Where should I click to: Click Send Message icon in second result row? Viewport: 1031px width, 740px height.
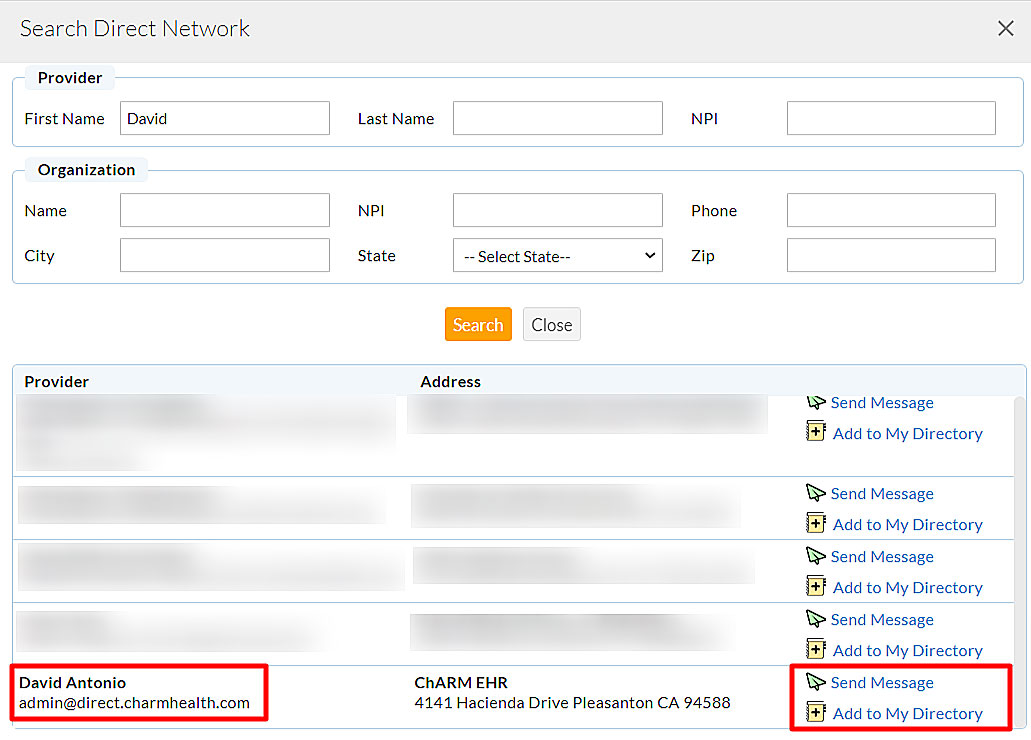click(x=816, y=494)
